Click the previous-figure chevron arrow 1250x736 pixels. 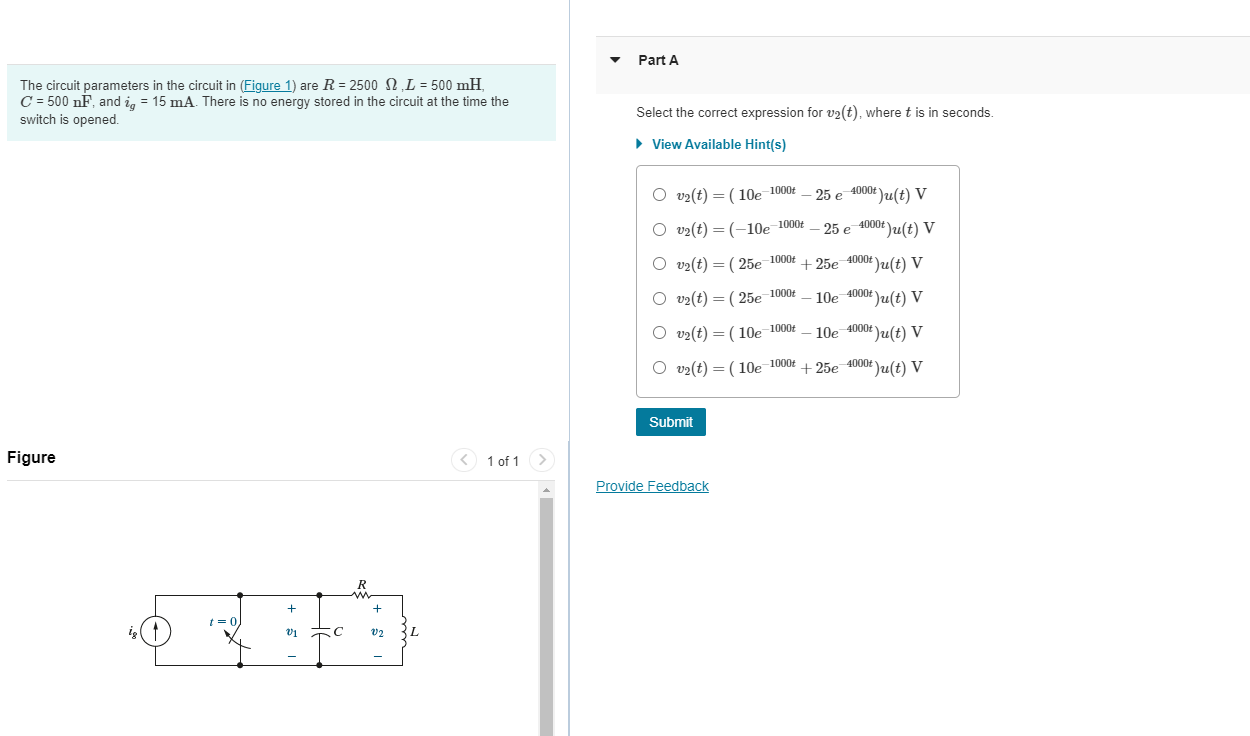[464, 460]
